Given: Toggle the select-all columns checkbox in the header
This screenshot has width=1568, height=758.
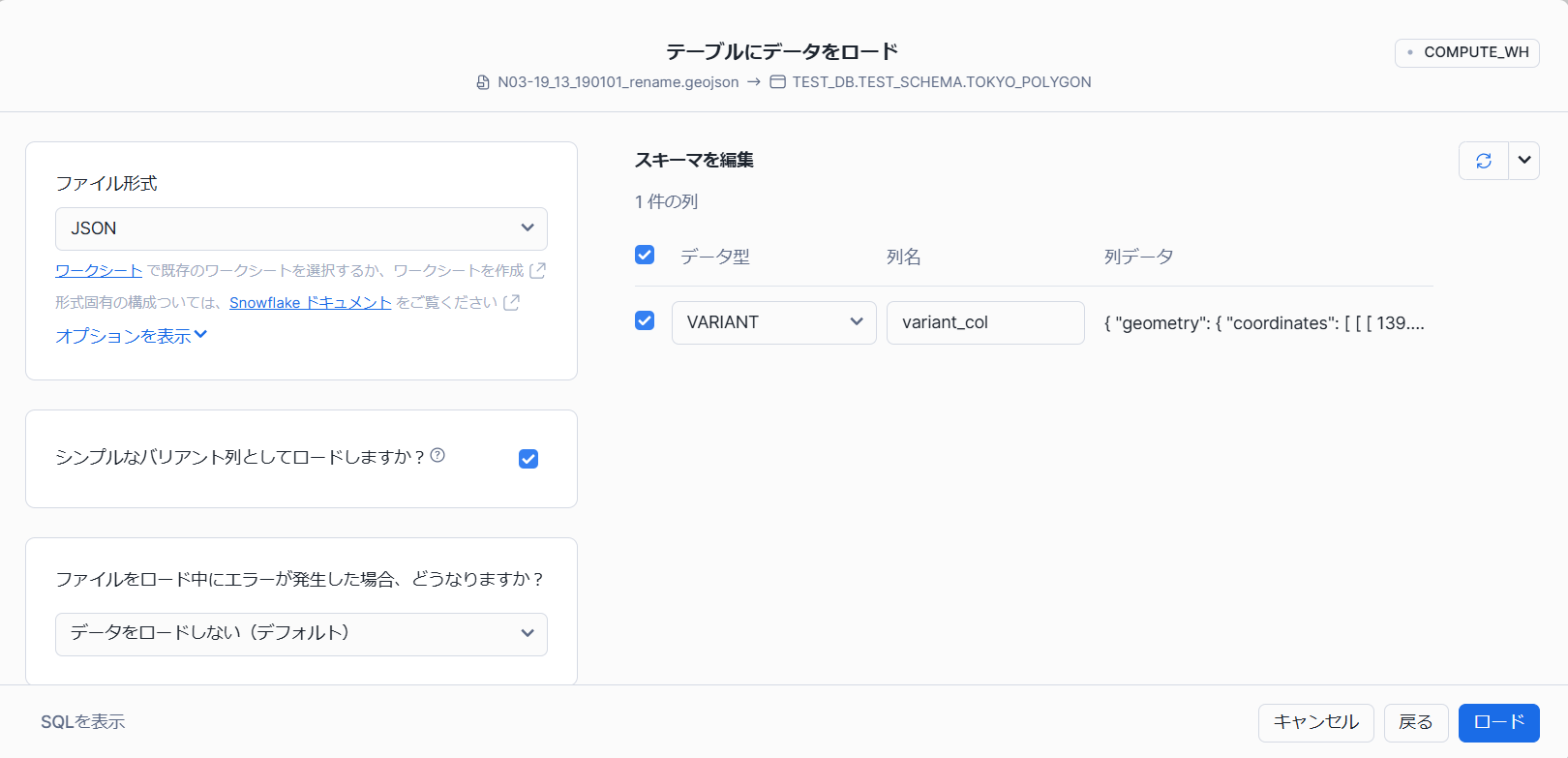Looking at the screenshot, I should (645, 255).
